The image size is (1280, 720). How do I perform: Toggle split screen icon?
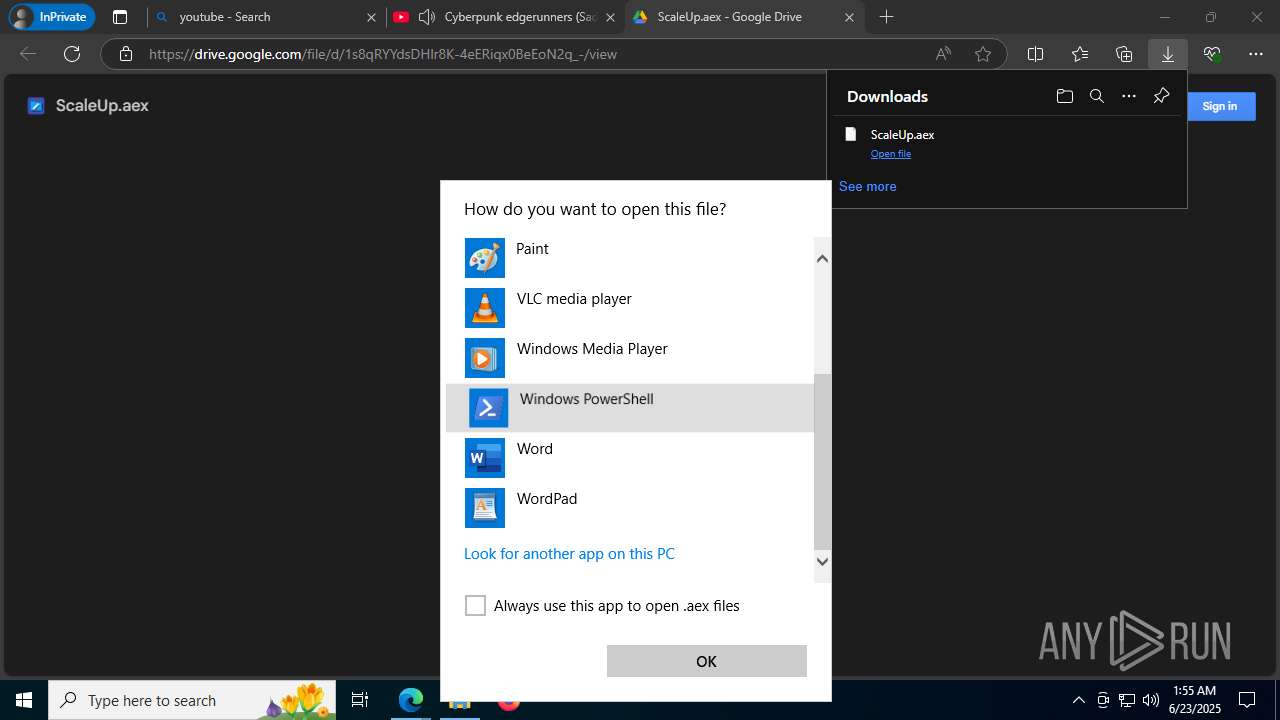coord(1036,54)
